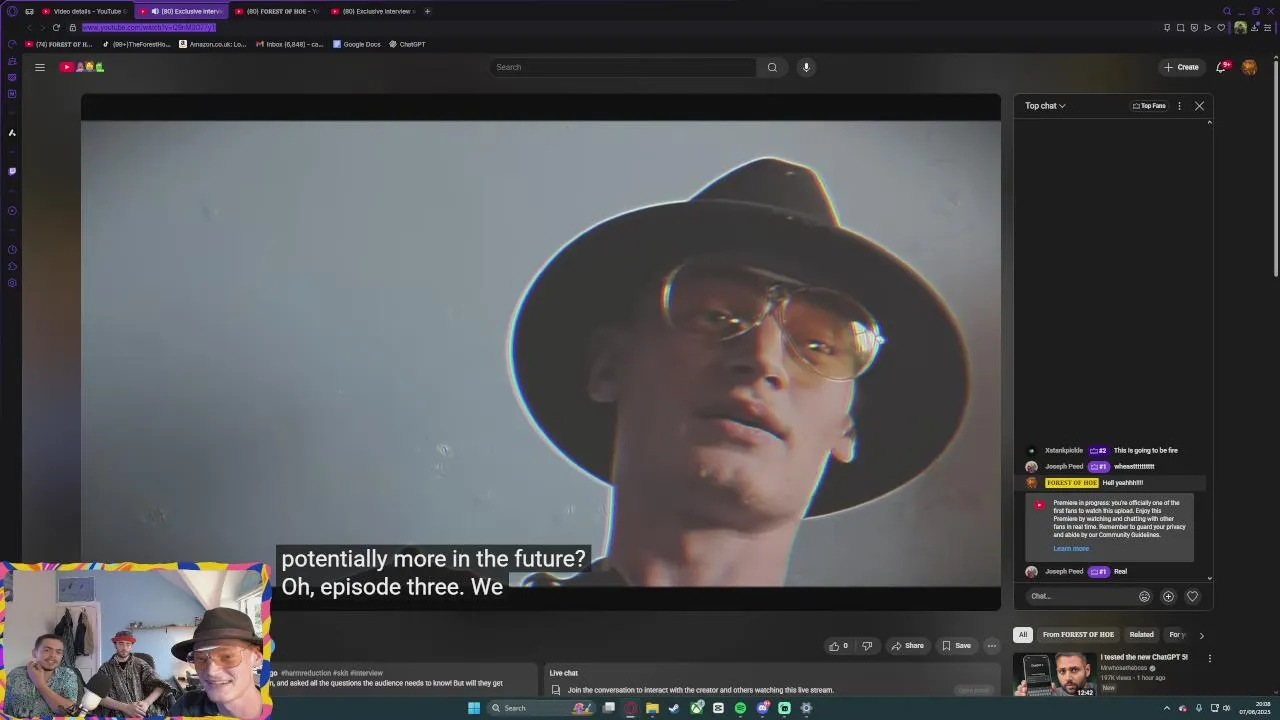Launch Spotify from the taskbar
Screen dimensions: 1280x720
[740, 708]
